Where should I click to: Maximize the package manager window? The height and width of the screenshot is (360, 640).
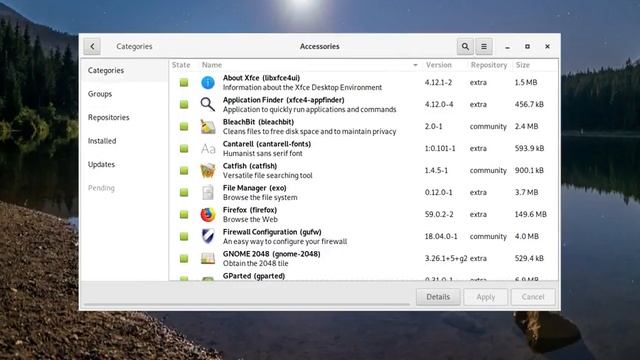pos(527,47)
